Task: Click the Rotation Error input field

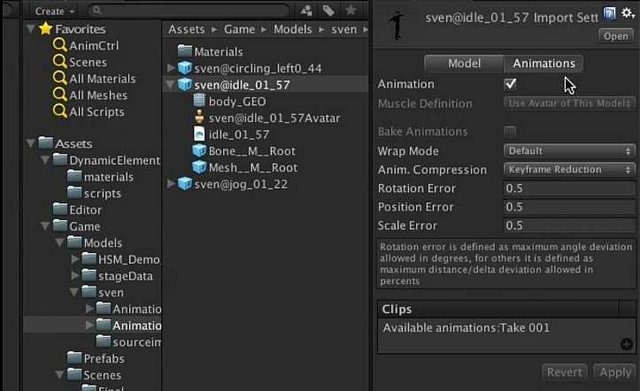Action: point(569,188)
